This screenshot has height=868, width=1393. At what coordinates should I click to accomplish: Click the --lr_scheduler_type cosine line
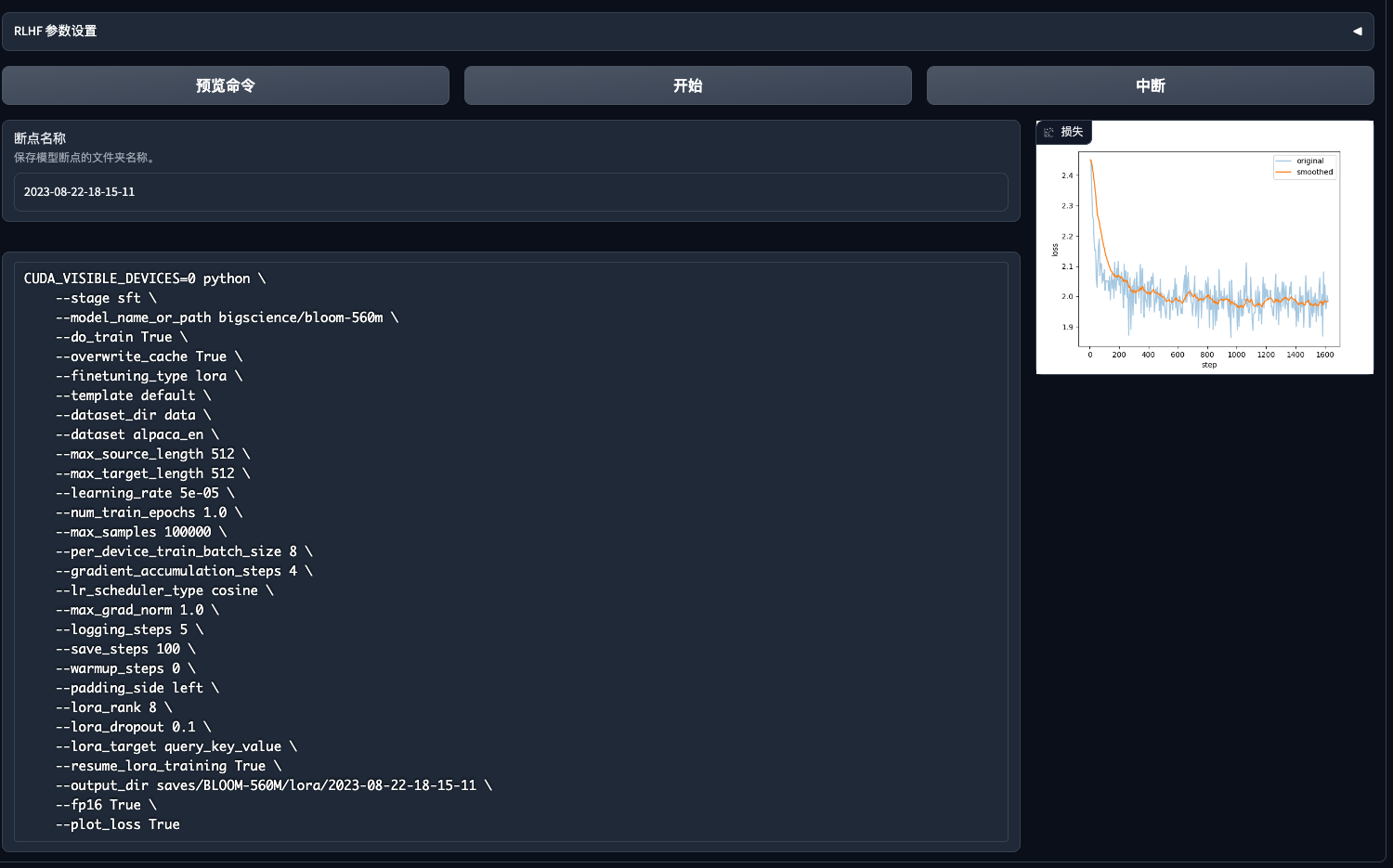[x=164, y=590]
